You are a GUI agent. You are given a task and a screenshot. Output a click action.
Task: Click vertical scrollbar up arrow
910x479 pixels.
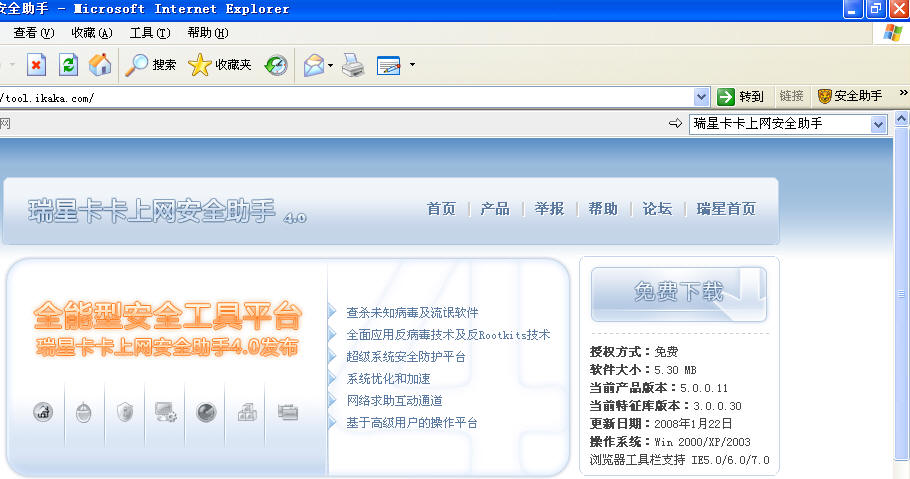click(901, 119)
